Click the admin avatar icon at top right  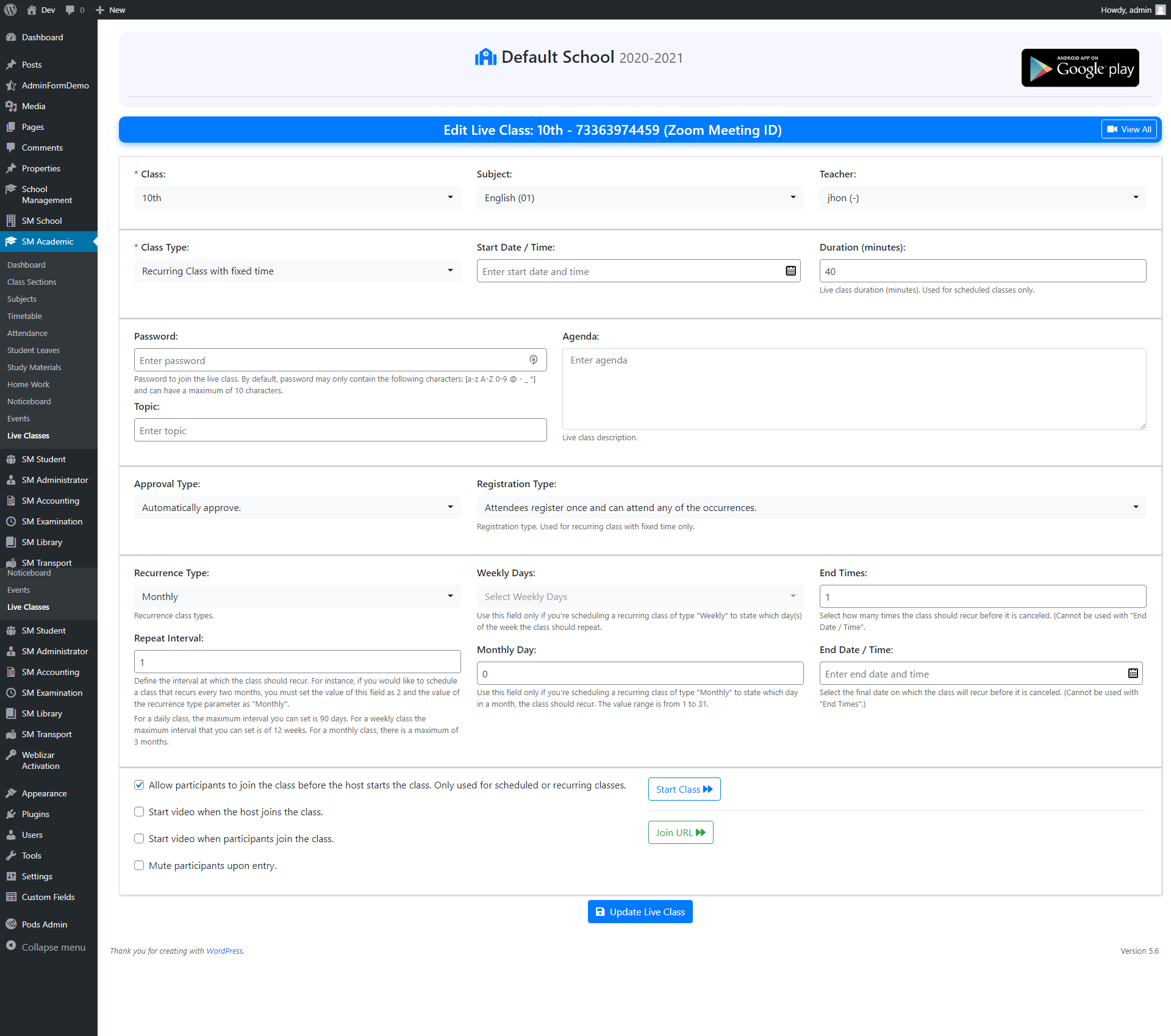1160,10
